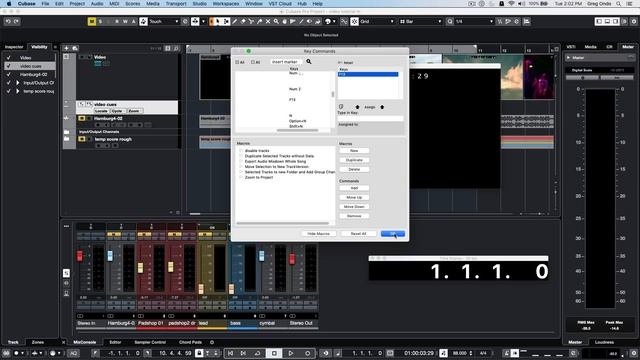Image resolution: width=640 pixels, height=360 pixels.
Task: Switch to the Loudness tab
Action: tap(604, 342)
